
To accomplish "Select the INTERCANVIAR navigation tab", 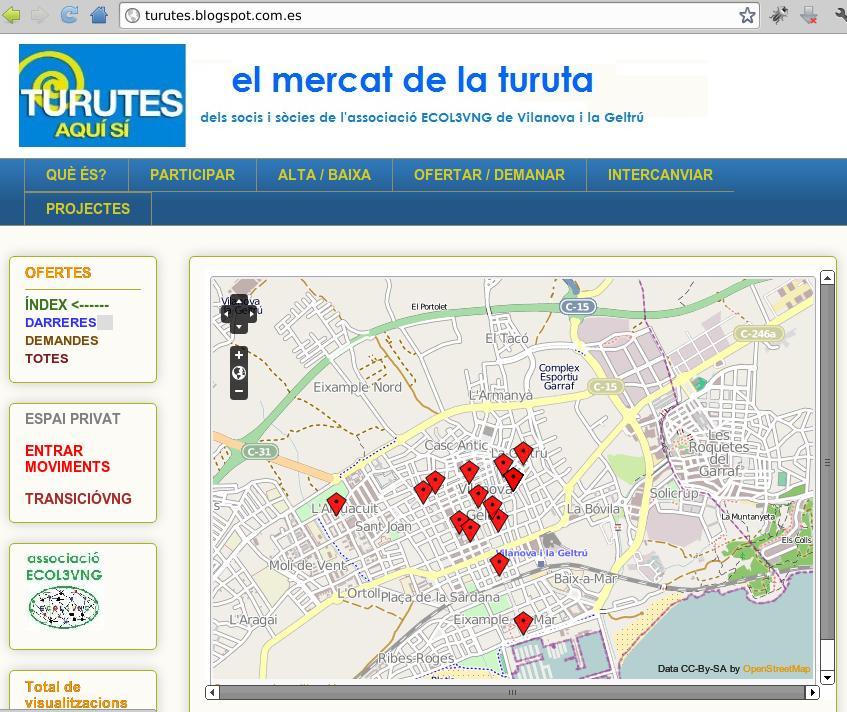I will (660, 175).
